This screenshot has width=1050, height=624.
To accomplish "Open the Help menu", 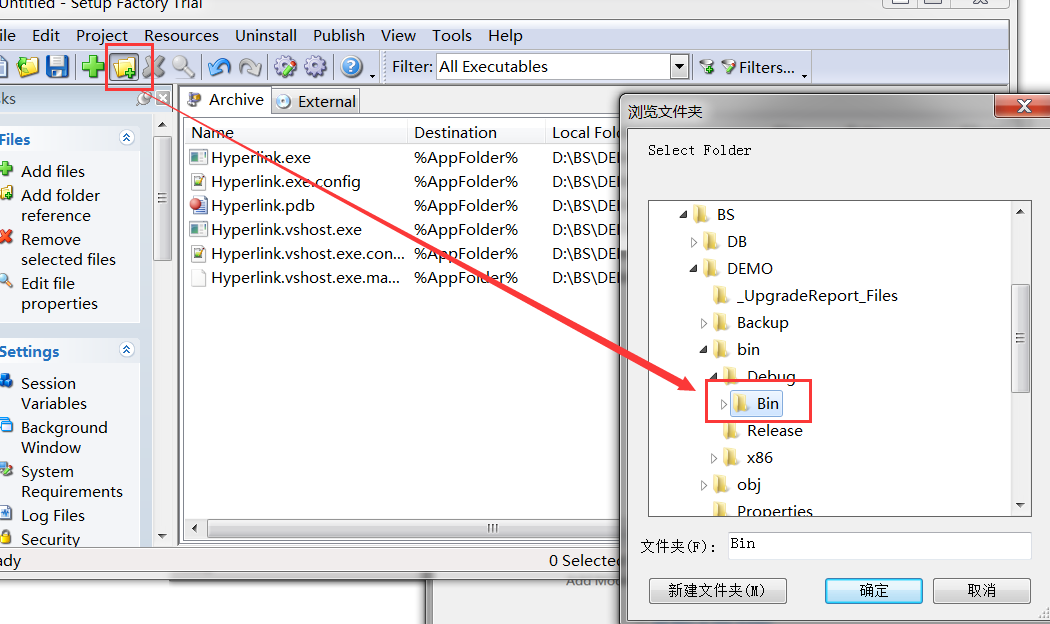I will click(x=505, y=35).
